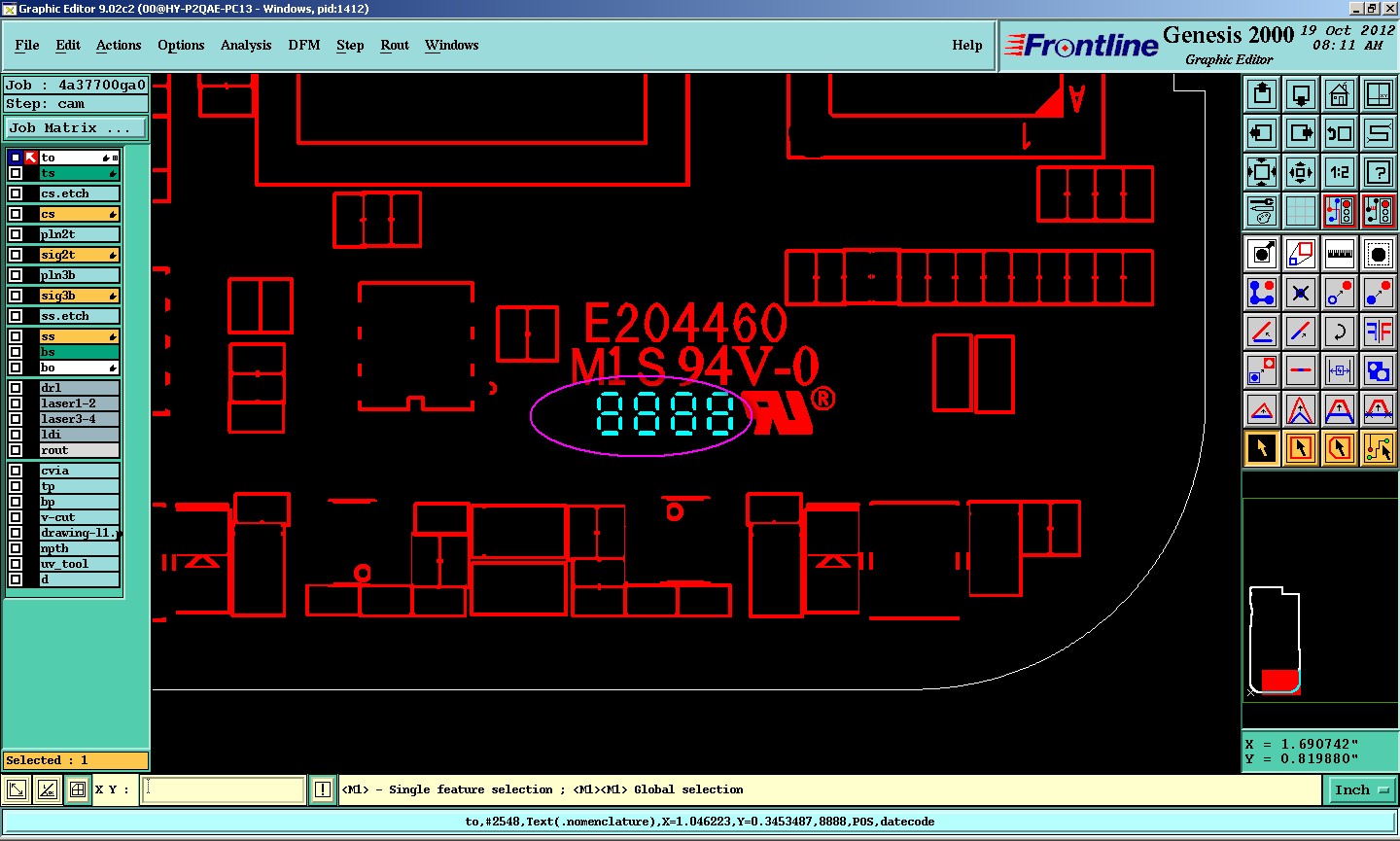The width and height of the screenshot is (1400, 841).
Task: Select the black arrow single selection tool
Action: pyautogui.click(x=1262, y=448)
